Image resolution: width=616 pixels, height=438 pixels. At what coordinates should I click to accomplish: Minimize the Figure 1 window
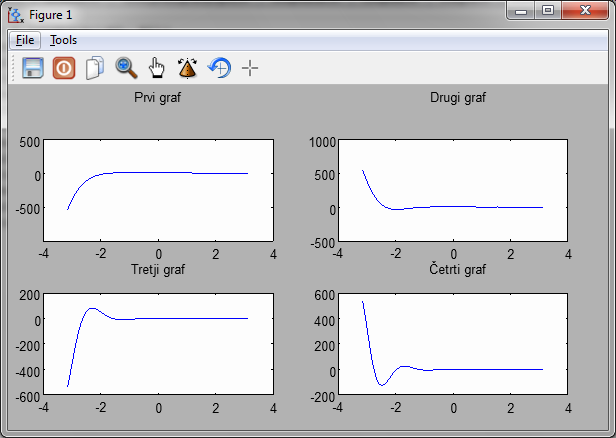pyautogui.click(x=521, y=11)
